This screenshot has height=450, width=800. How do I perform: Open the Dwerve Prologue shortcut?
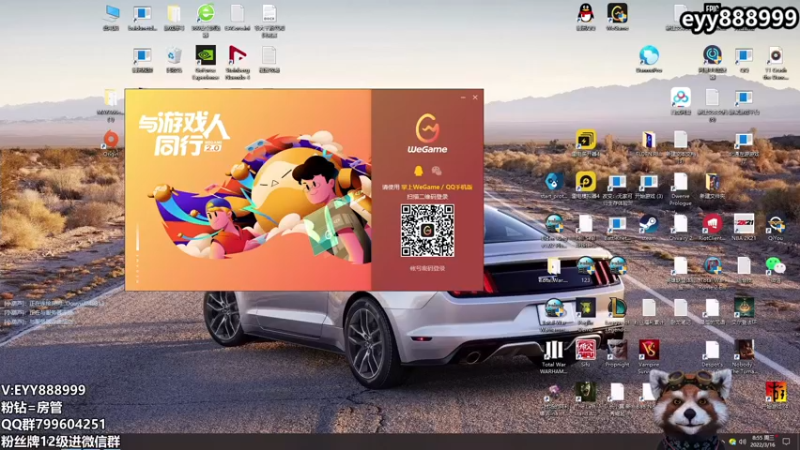click(681, 188)
